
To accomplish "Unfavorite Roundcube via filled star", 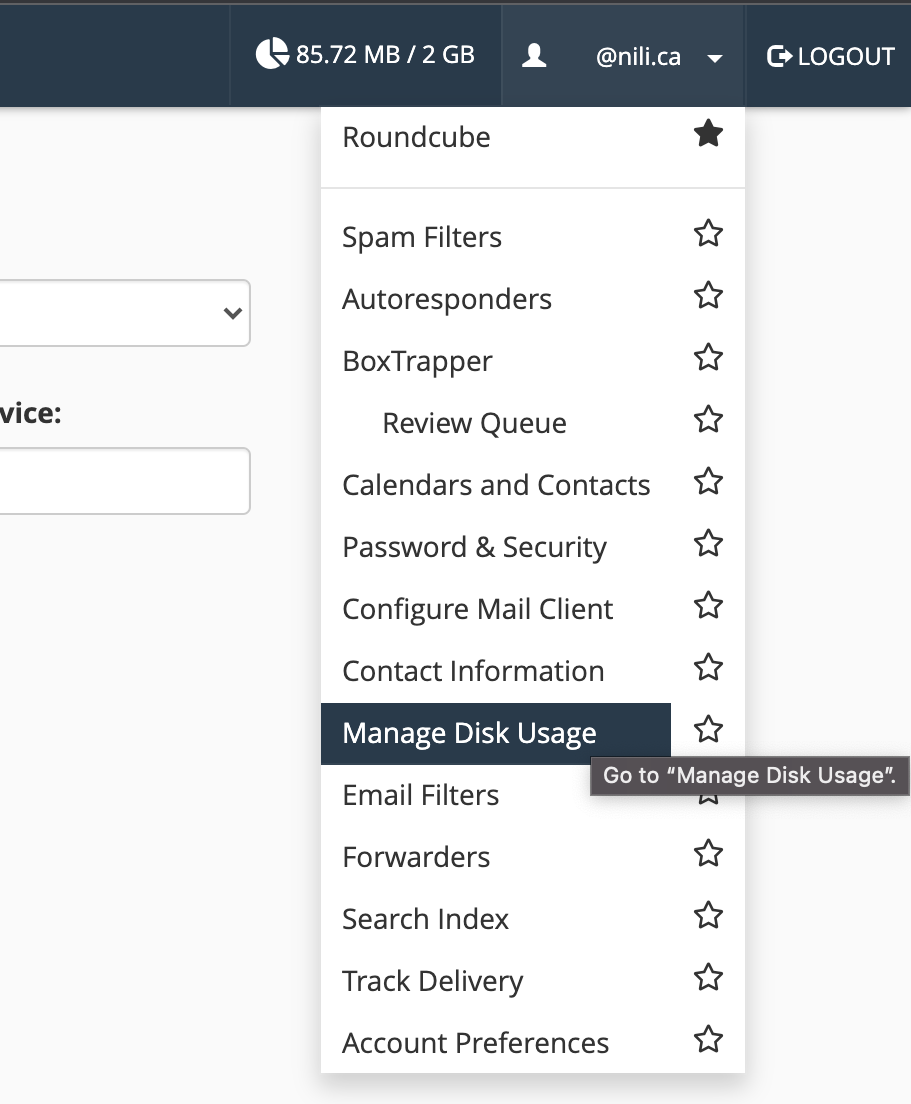I will pyautogui.click(x=708, y=133).
